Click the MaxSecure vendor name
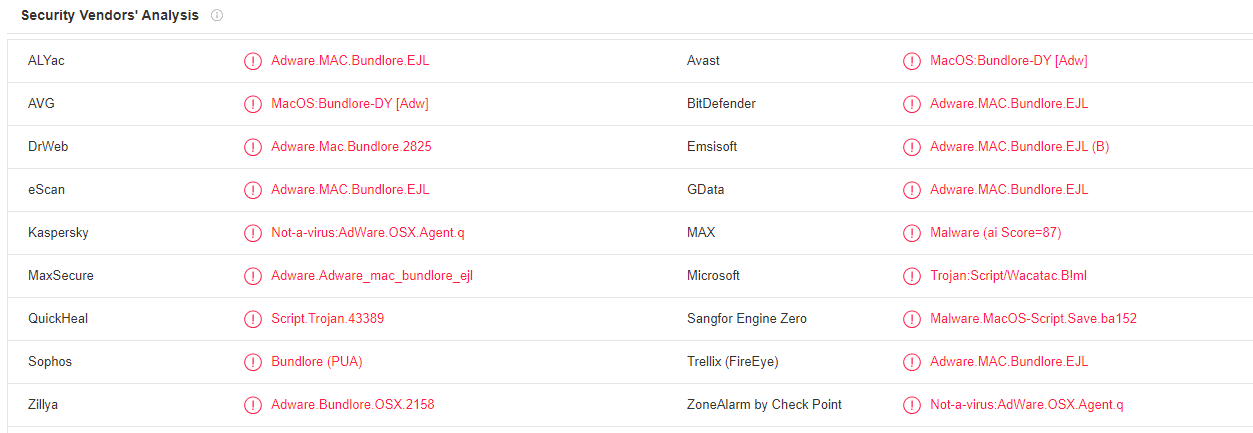 tap(61, 276)
